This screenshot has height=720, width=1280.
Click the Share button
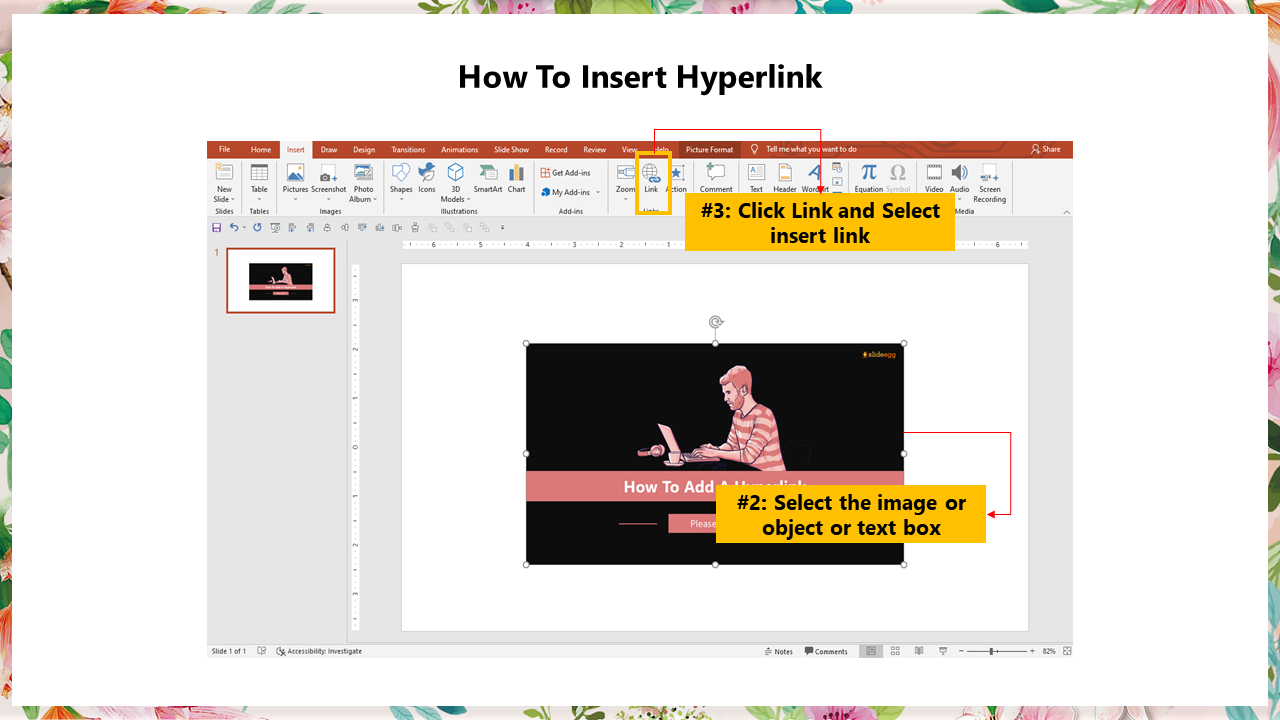1046,149
